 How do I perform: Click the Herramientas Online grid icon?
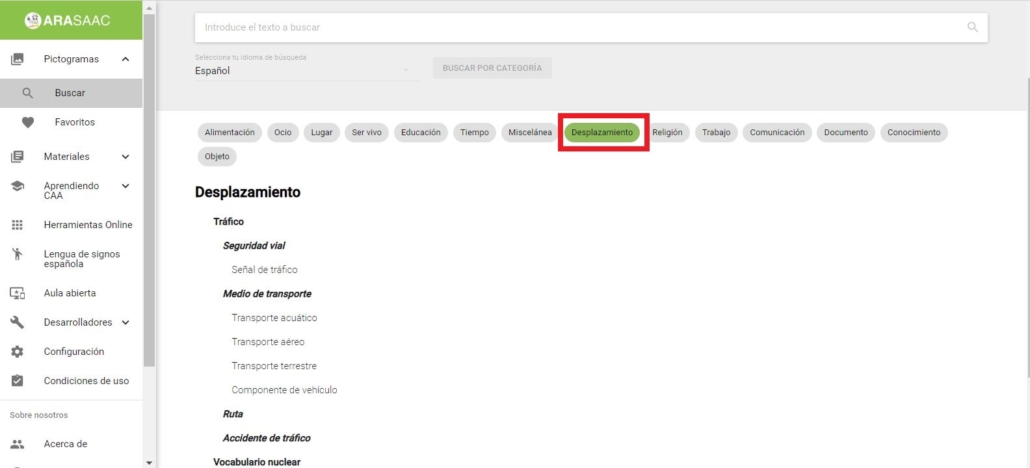coord(18,225)
